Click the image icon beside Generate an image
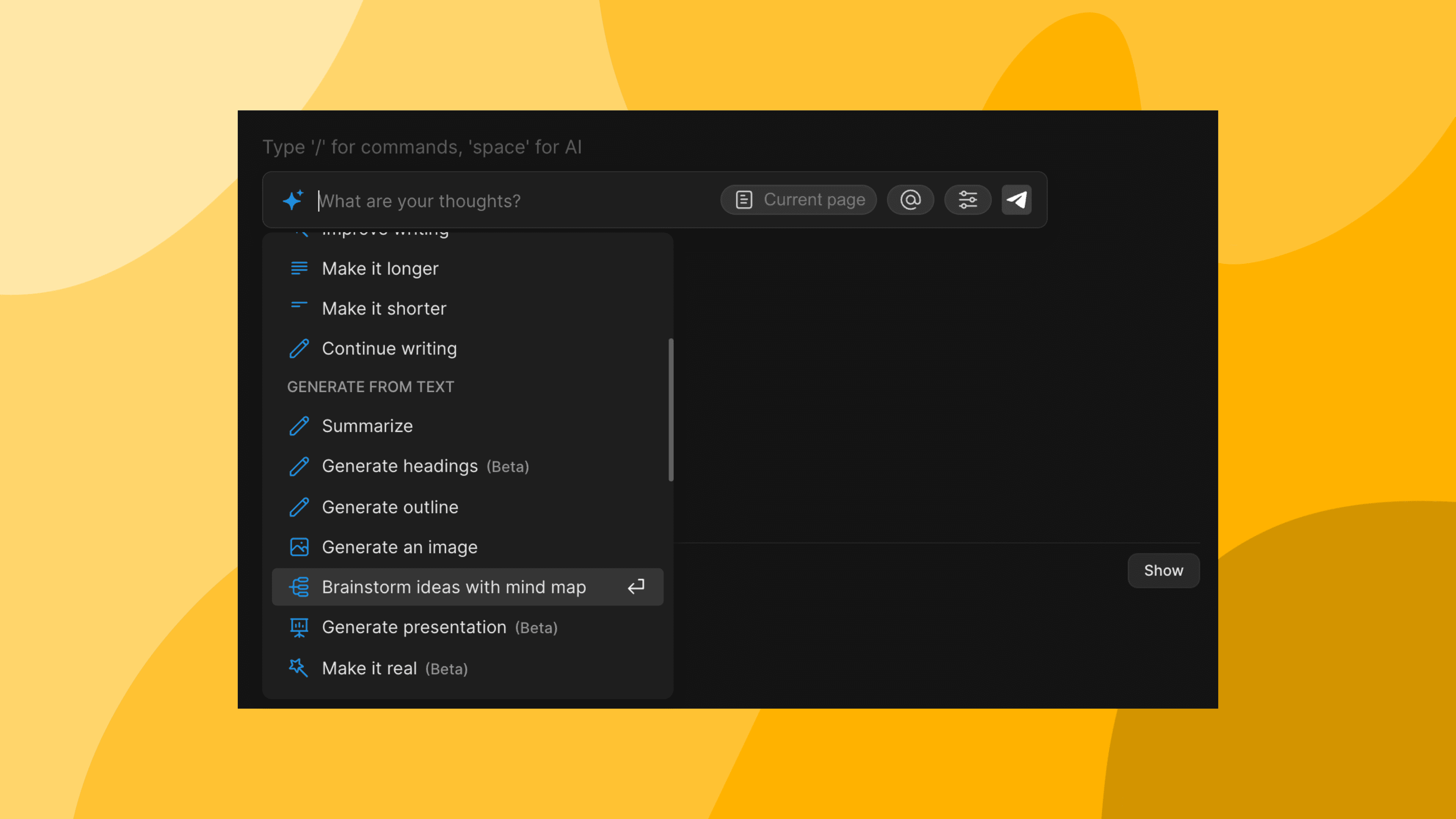 point(299,546)
